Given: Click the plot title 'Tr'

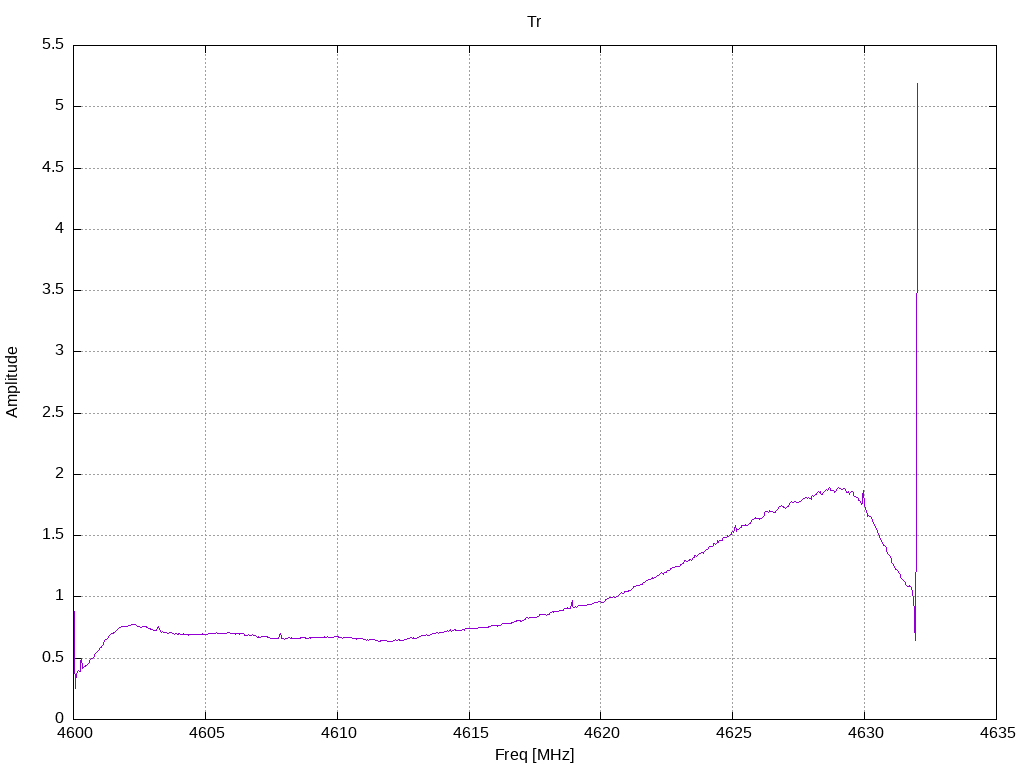Looking at the screenshot, I should (534, 22).
